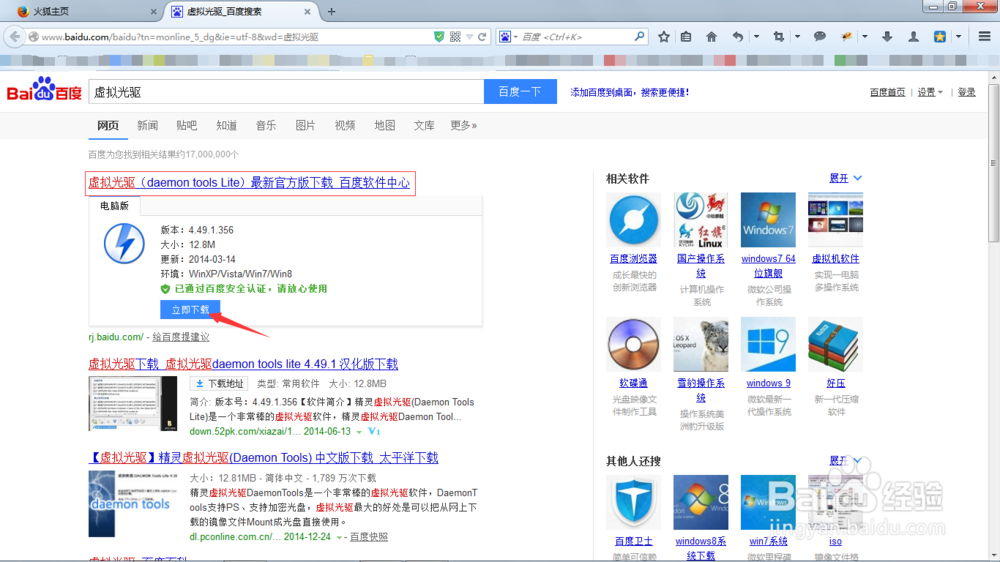Click the 立即下载 download button
Viewport: 1000px width, 562px height.
click(190, 309)
